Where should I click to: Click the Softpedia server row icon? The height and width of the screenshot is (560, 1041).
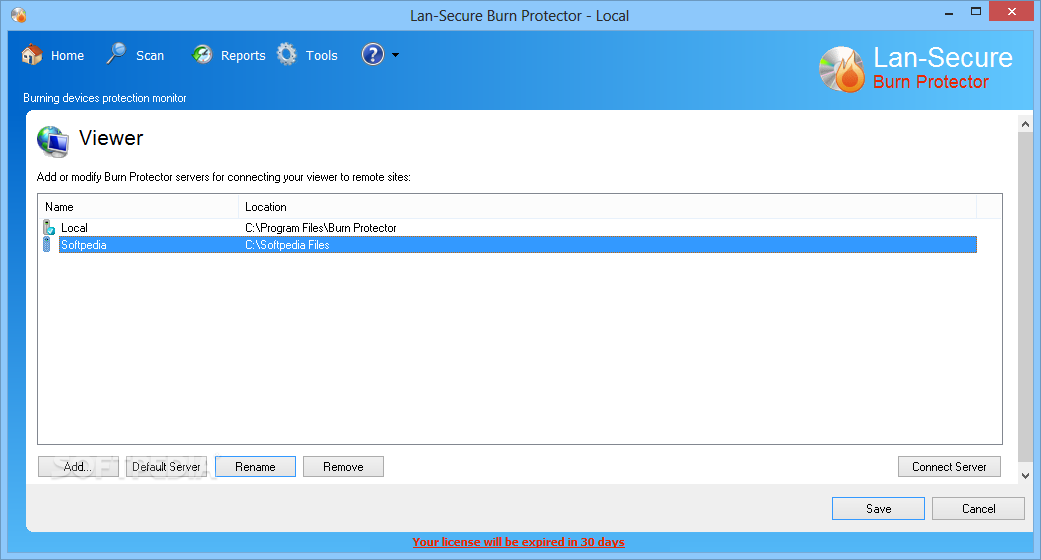46,244
